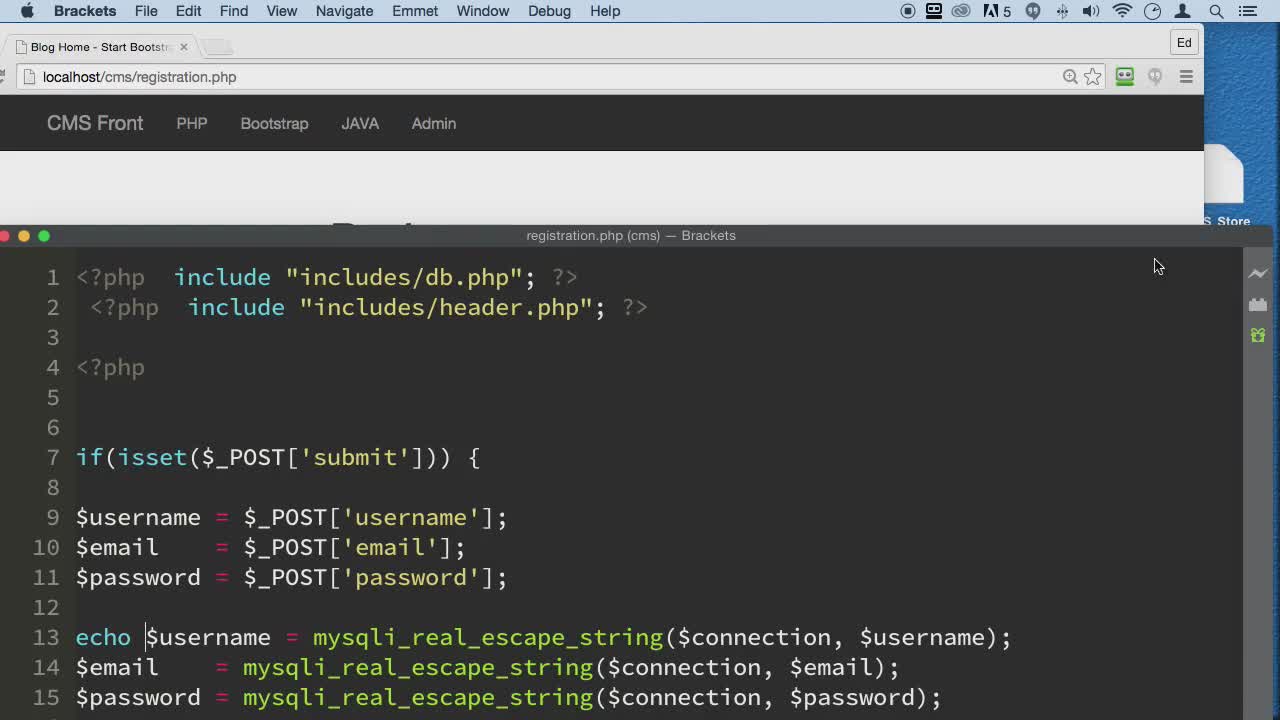Open the Wi-Fi menu
1280x720 pixels.
point(1122,11)
